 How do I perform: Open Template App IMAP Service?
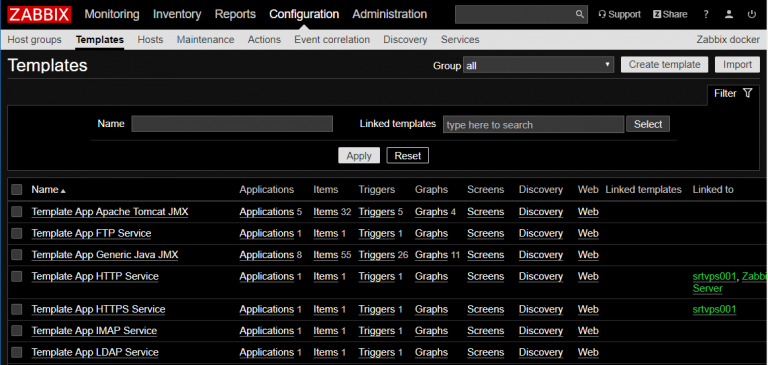[x=94, y=331]
